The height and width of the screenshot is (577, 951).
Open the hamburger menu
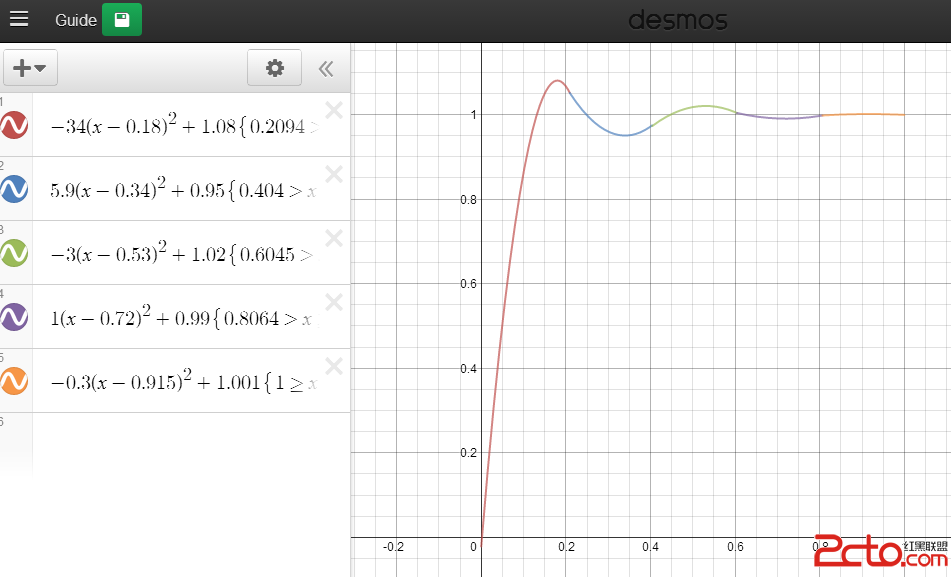click(x=19, y=19)
